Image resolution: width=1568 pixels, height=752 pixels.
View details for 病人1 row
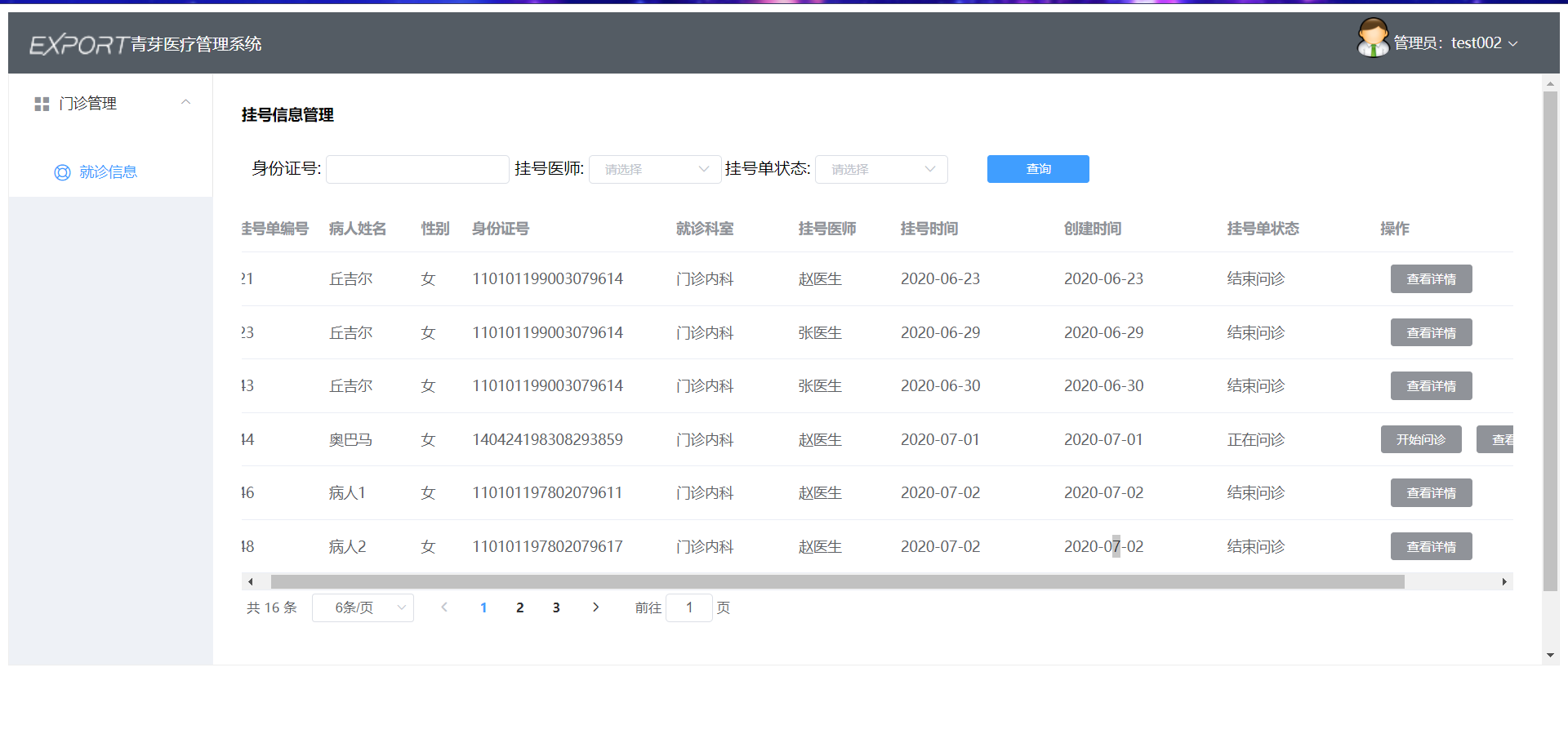point(1431,493)
